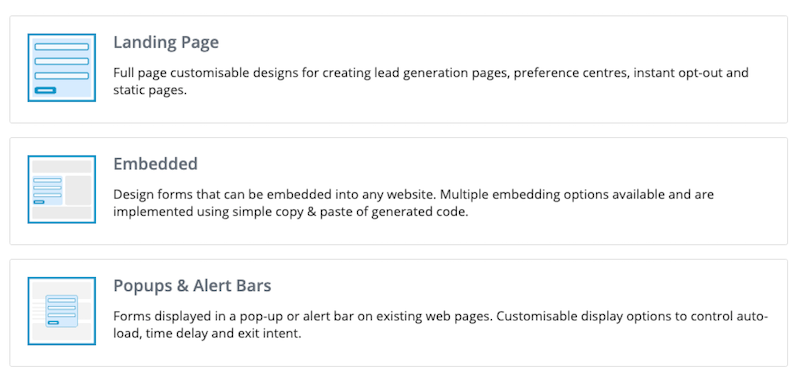Choose the Embedded form layout icon
This screenshot has height=384, width=800.
point(62,189)
